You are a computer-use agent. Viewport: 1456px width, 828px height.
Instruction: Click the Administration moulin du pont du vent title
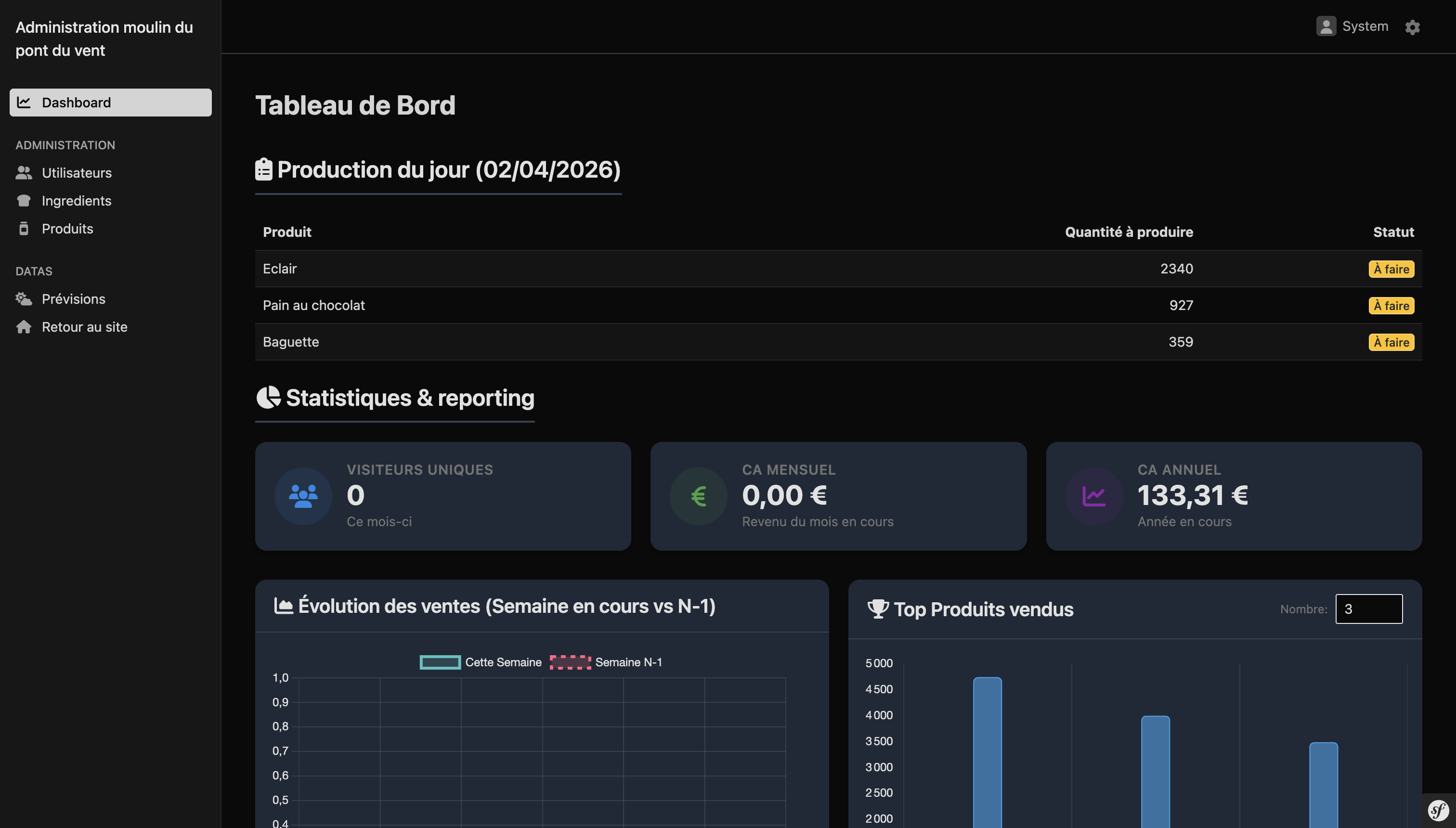[x=104, y=39]
